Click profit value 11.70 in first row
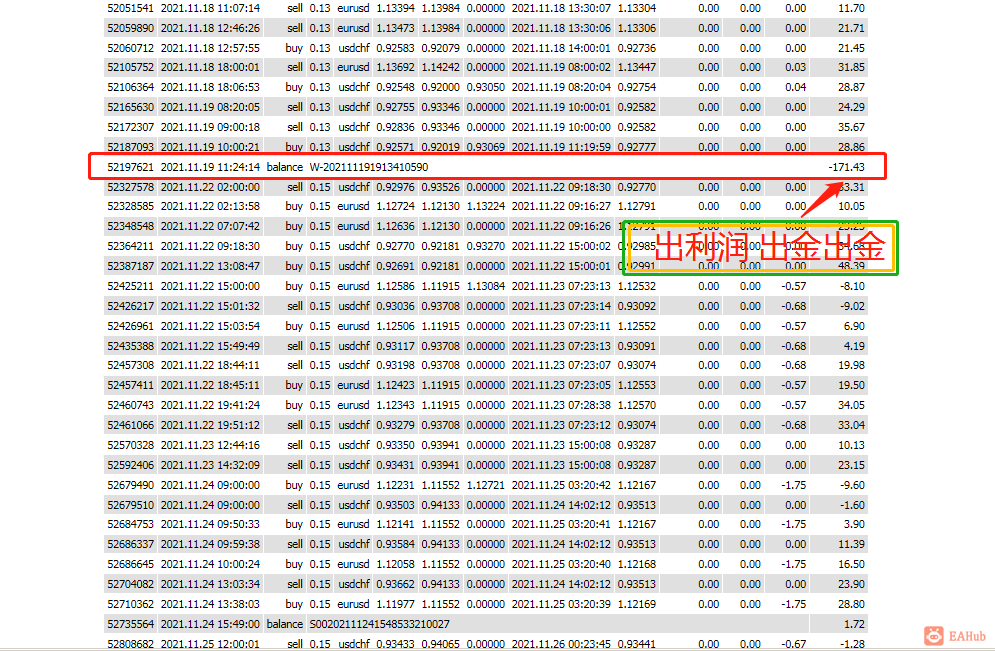The width and height of the screenshot is (995, 651). pos(852,8)
